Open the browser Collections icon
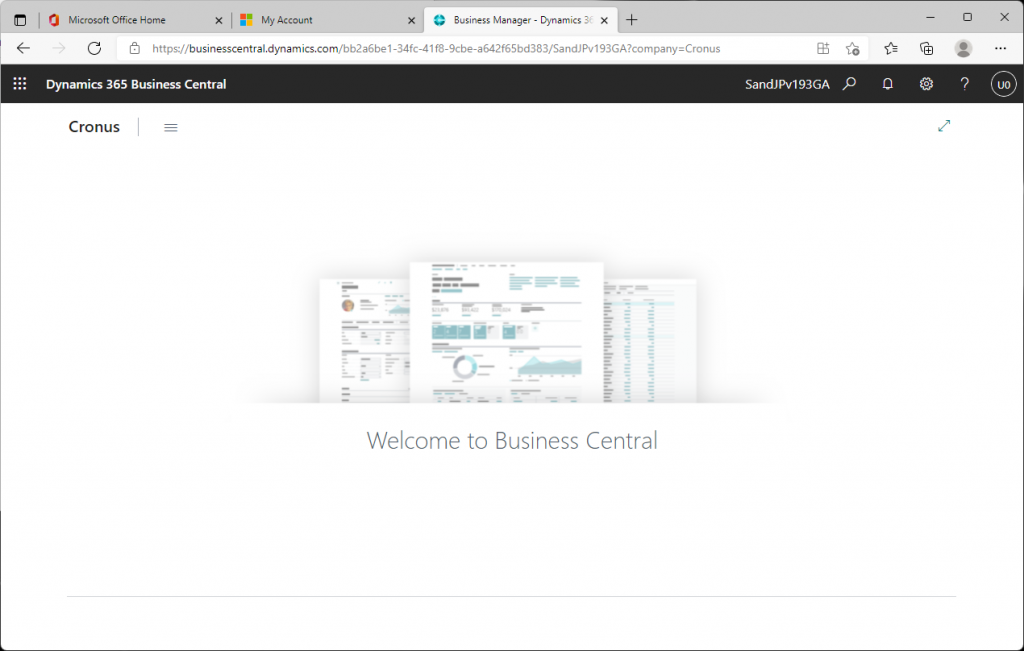The height and width of the screenshot is (651, 1024). 926,48
